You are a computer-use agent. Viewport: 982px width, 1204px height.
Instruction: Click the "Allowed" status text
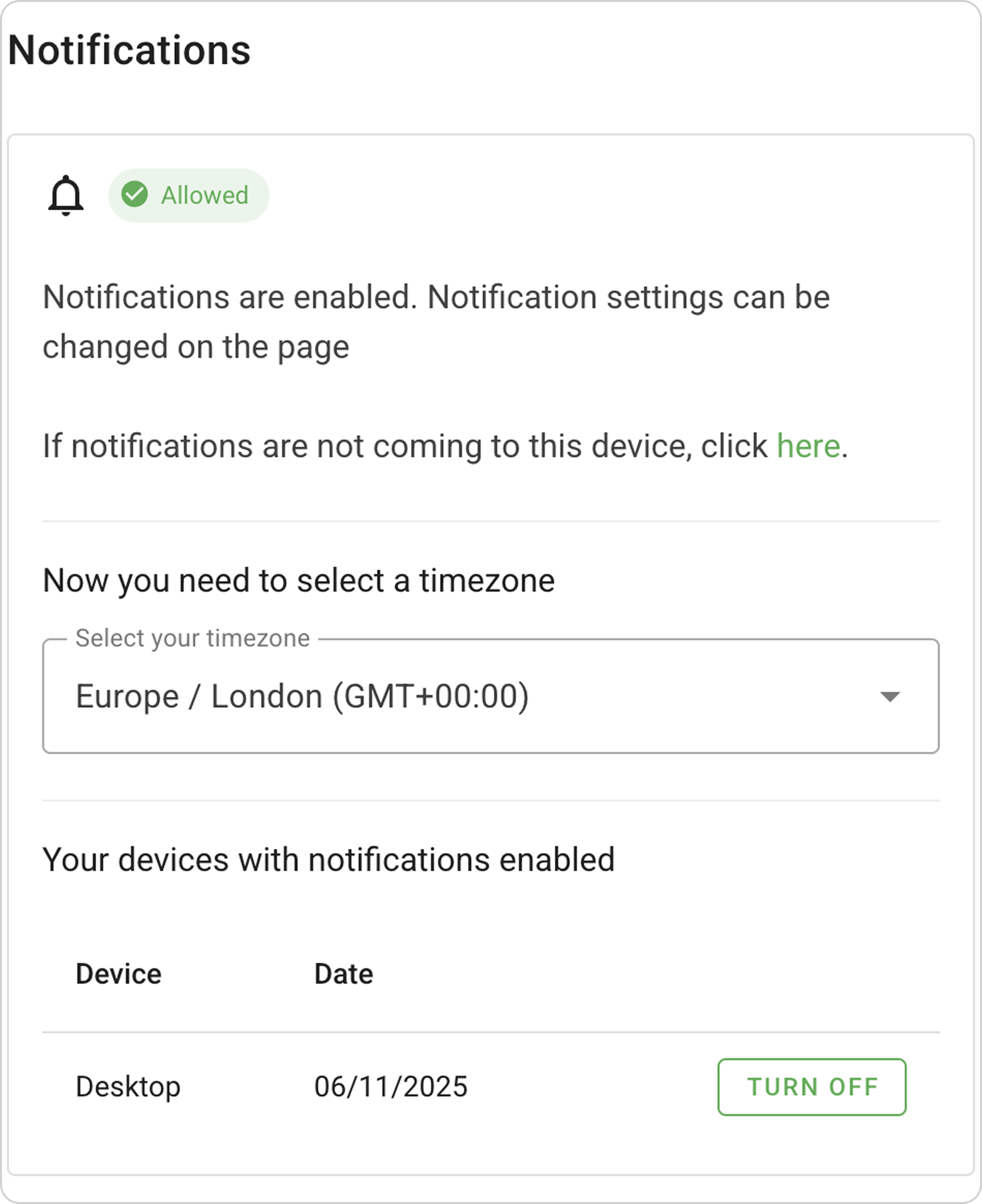(205, 195)
